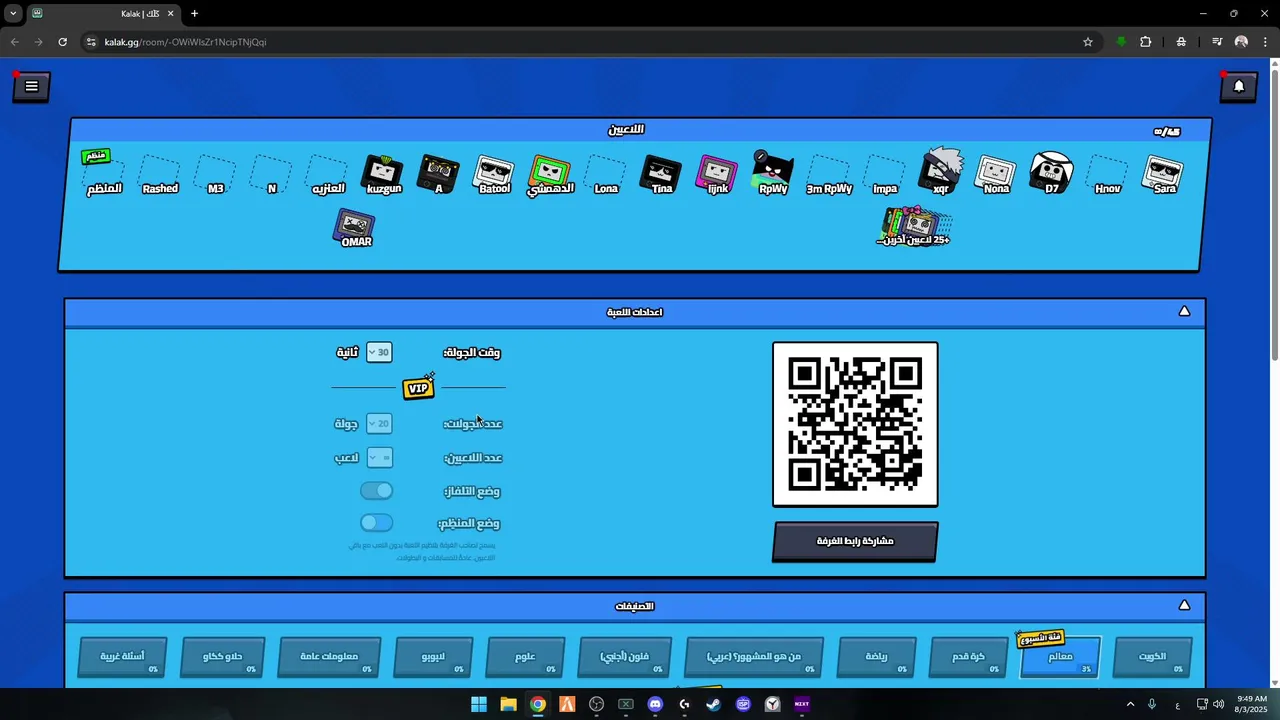
Task: Open File Explorer from taskbar
Action: click(x=508, y=704)
